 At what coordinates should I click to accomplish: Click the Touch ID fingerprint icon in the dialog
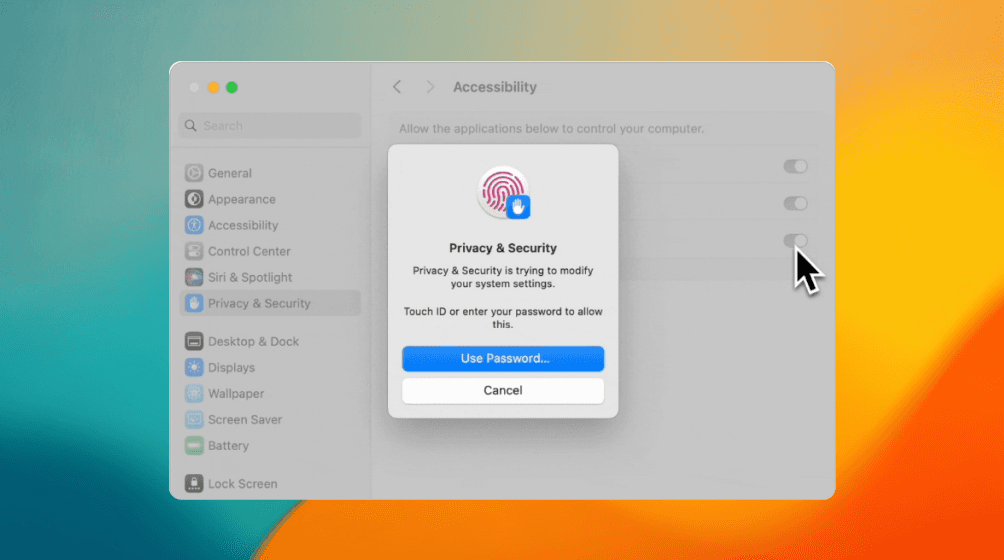(503, 193)
